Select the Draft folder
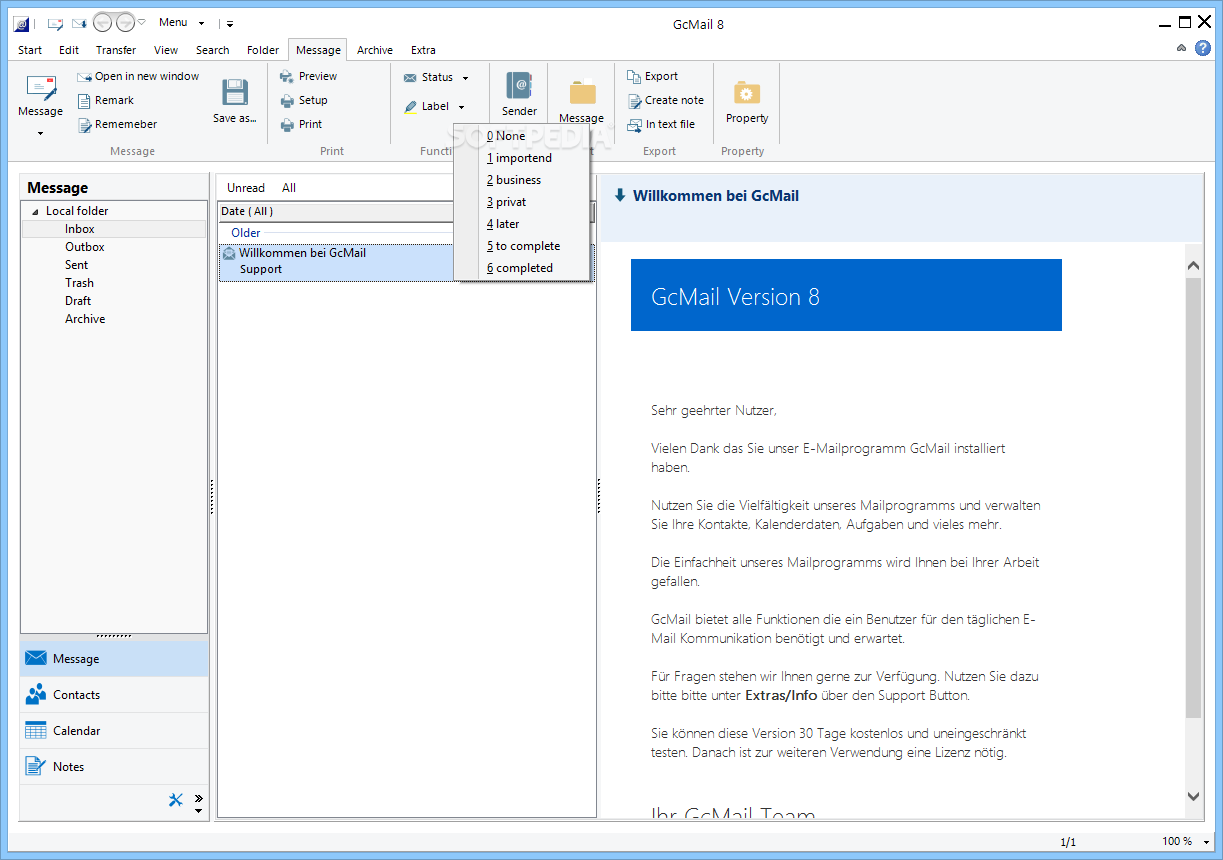Viewport: 1223px width, 860px height. pos(78,301)
